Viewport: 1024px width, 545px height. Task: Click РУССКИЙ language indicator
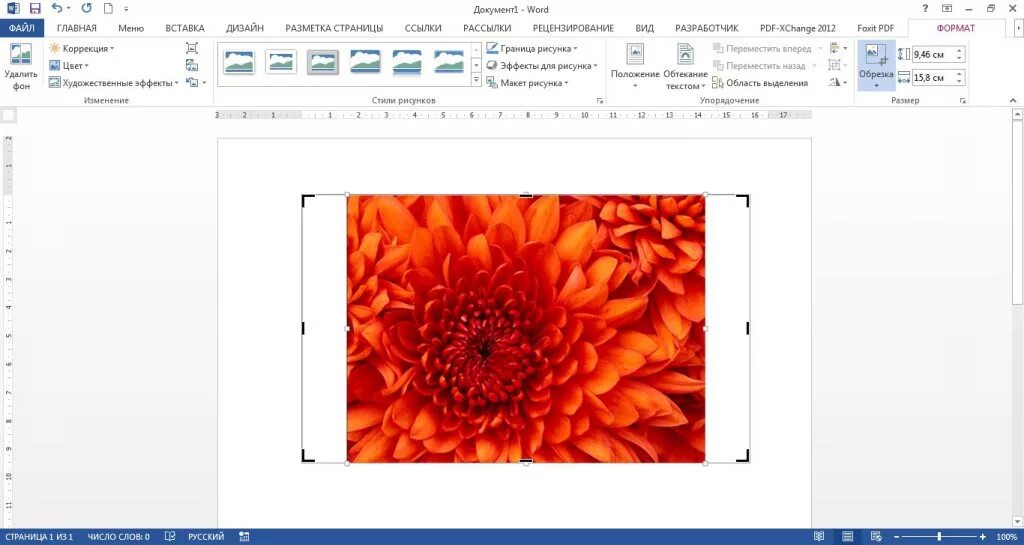(x=206, y=537)
